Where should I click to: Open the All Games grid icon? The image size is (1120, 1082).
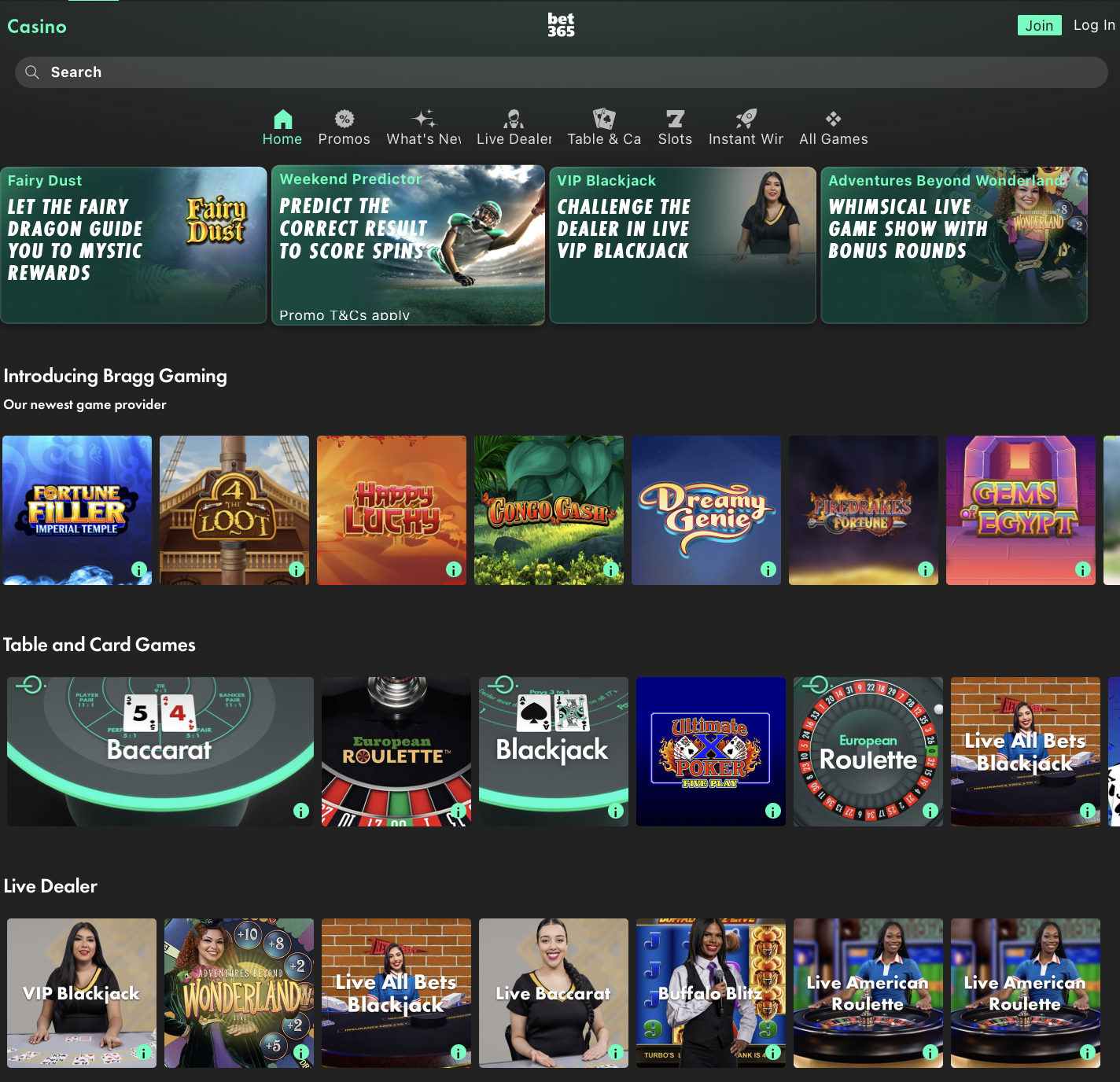832,118
